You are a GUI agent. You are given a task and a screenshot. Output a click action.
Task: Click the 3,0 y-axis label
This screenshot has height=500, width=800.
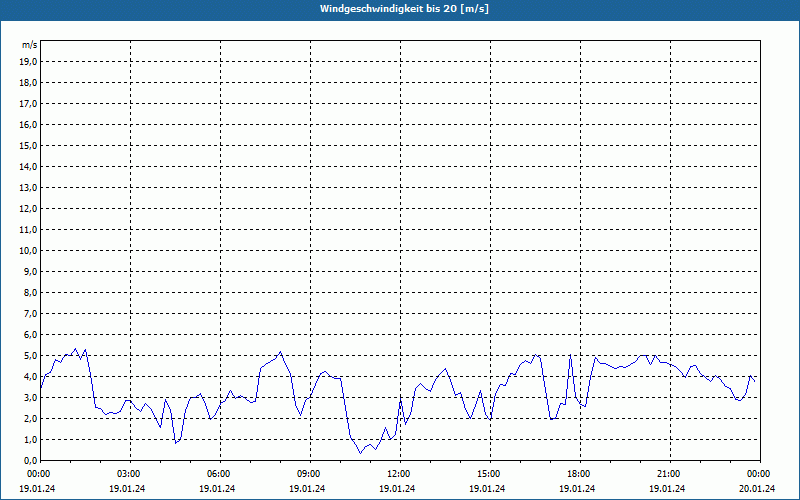pos(31,397)
